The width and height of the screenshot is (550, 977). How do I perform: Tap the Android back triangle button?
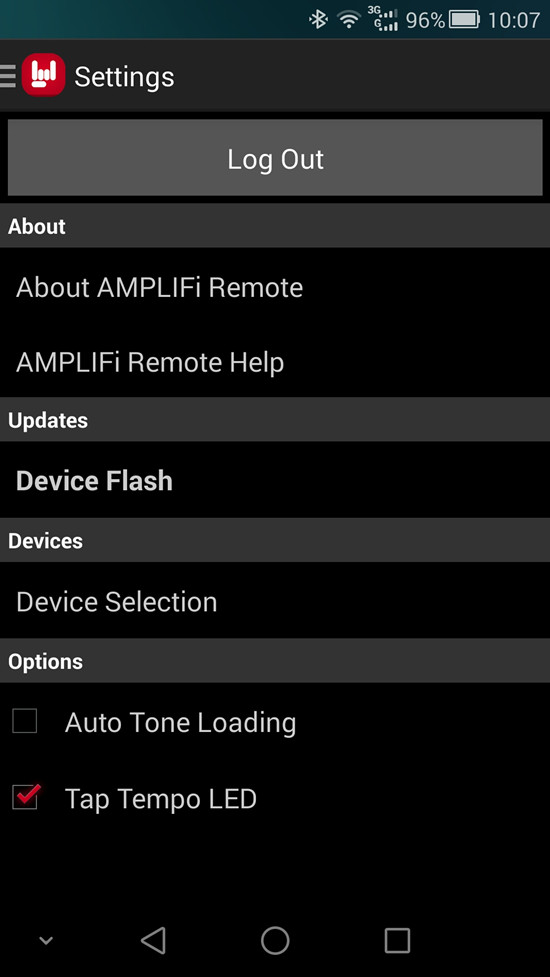153,940
